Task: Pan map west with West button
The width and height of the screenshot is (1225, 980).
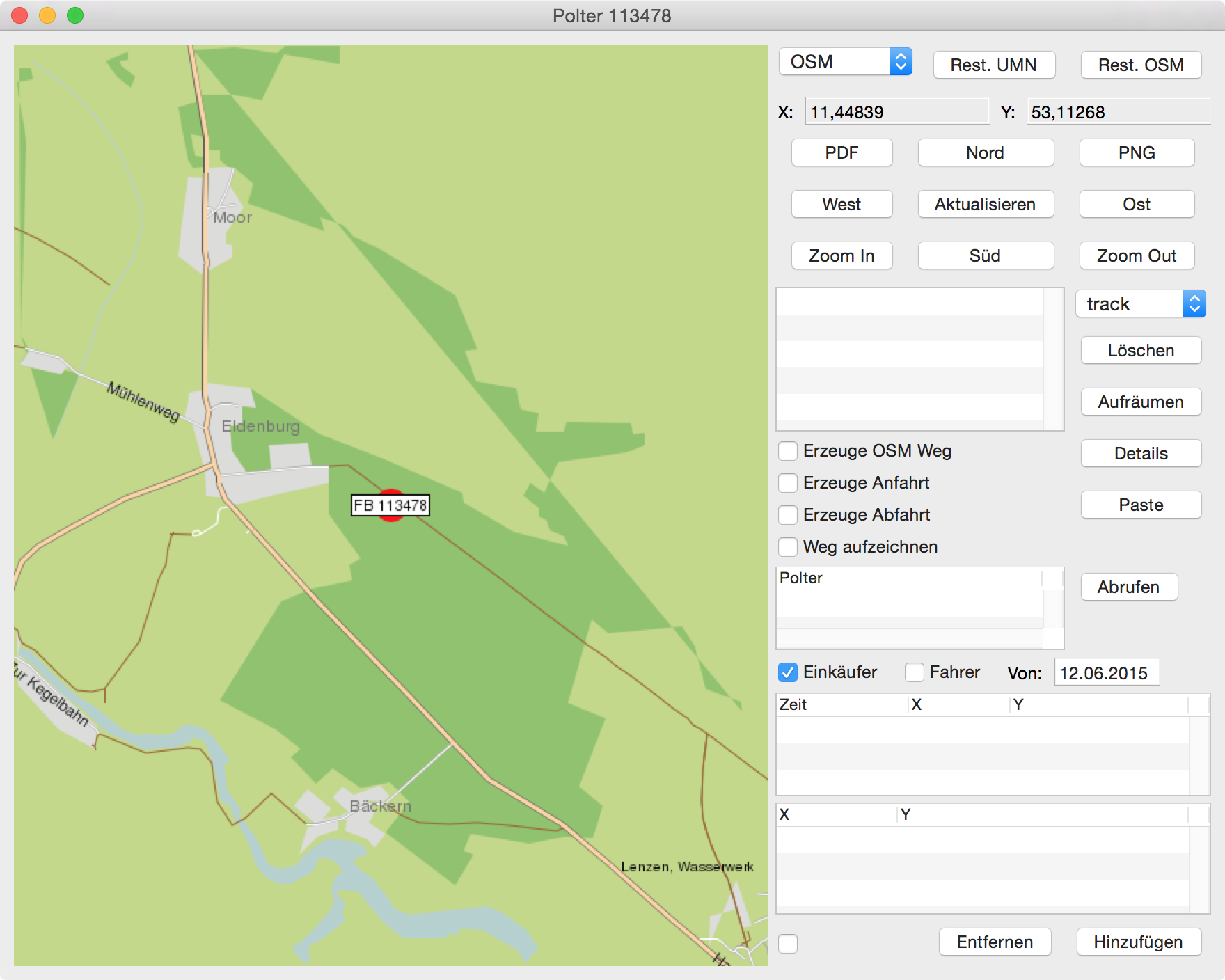Action: [842, 204]
